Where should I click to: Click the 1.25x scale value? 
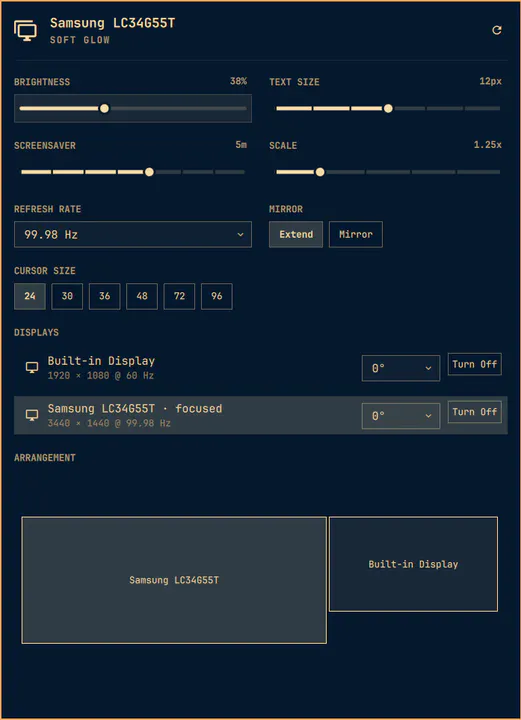(x=487, y=145)
